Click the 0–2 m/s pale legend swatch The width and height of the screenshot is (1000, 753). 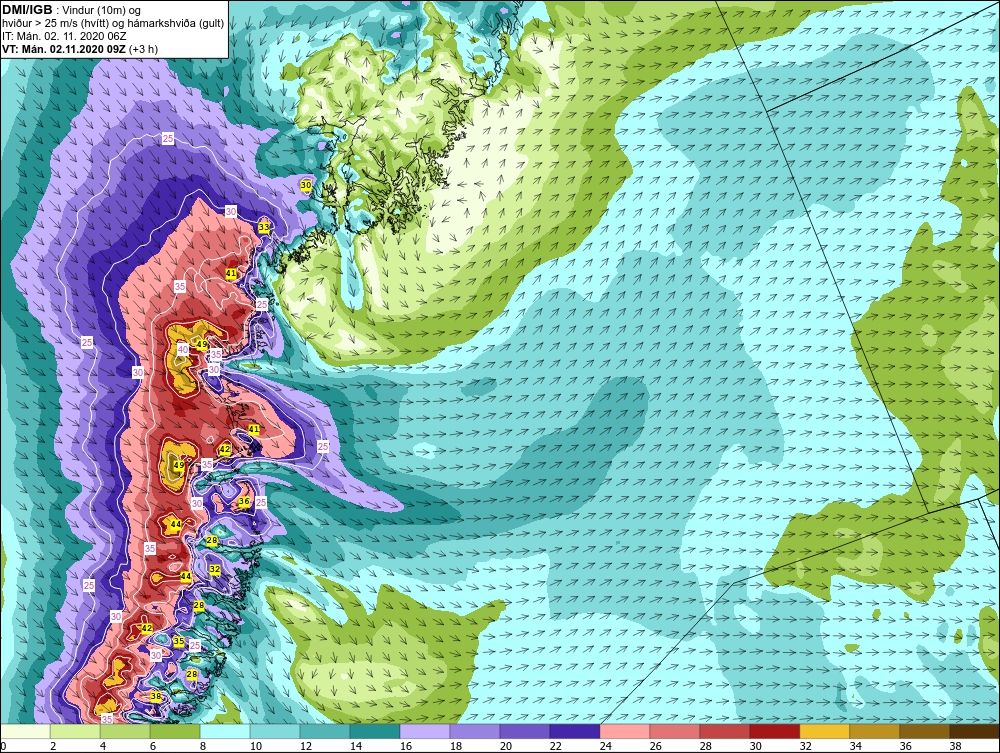click(26, 731)
